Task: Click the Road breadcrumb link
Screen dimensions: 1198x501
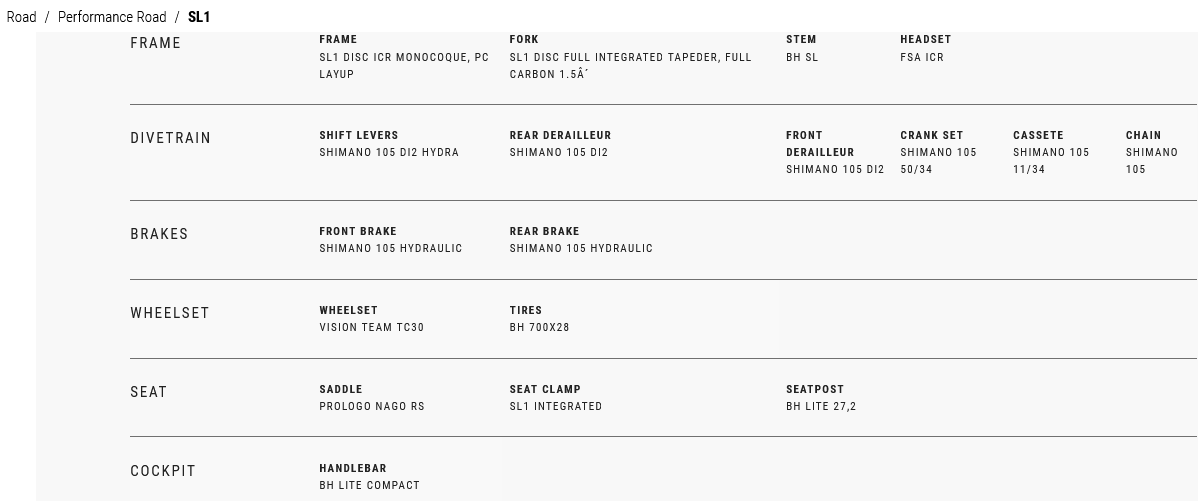Action: pos(21,17)
